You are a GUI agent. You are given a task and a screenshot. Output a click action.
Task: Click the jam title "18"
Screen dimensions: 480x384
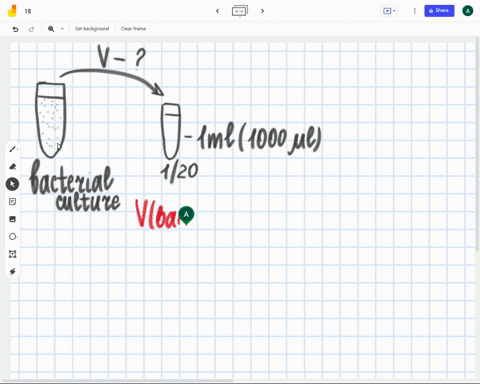[x=28, y=11]
